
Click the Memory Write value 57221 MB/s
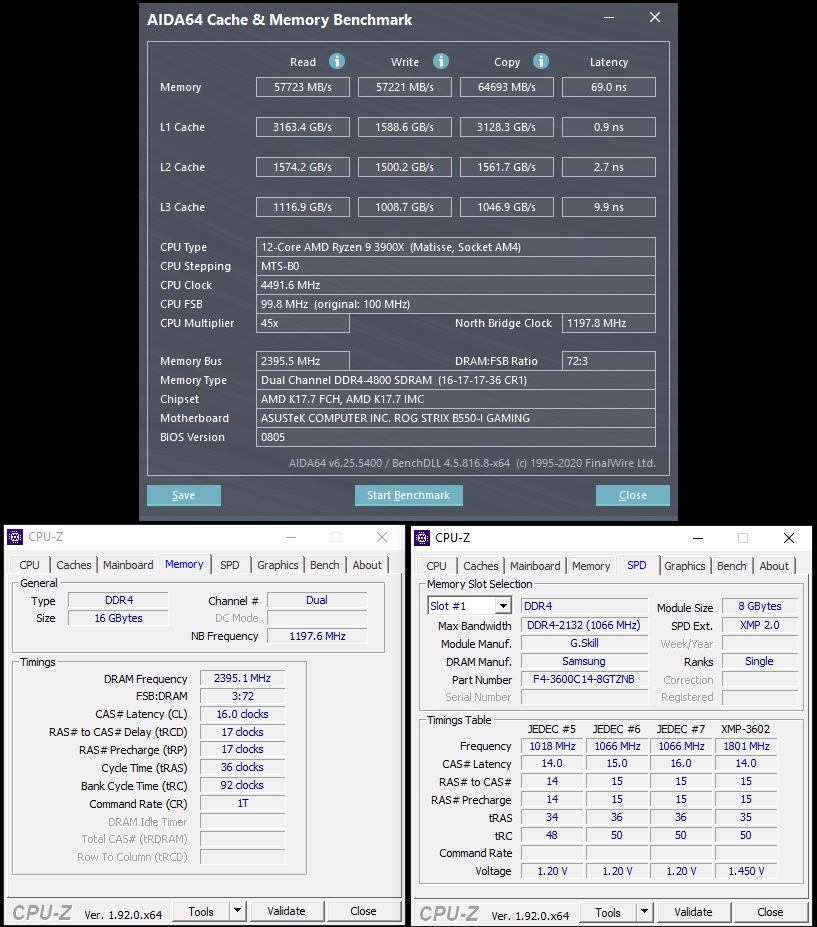pos(405,87)
